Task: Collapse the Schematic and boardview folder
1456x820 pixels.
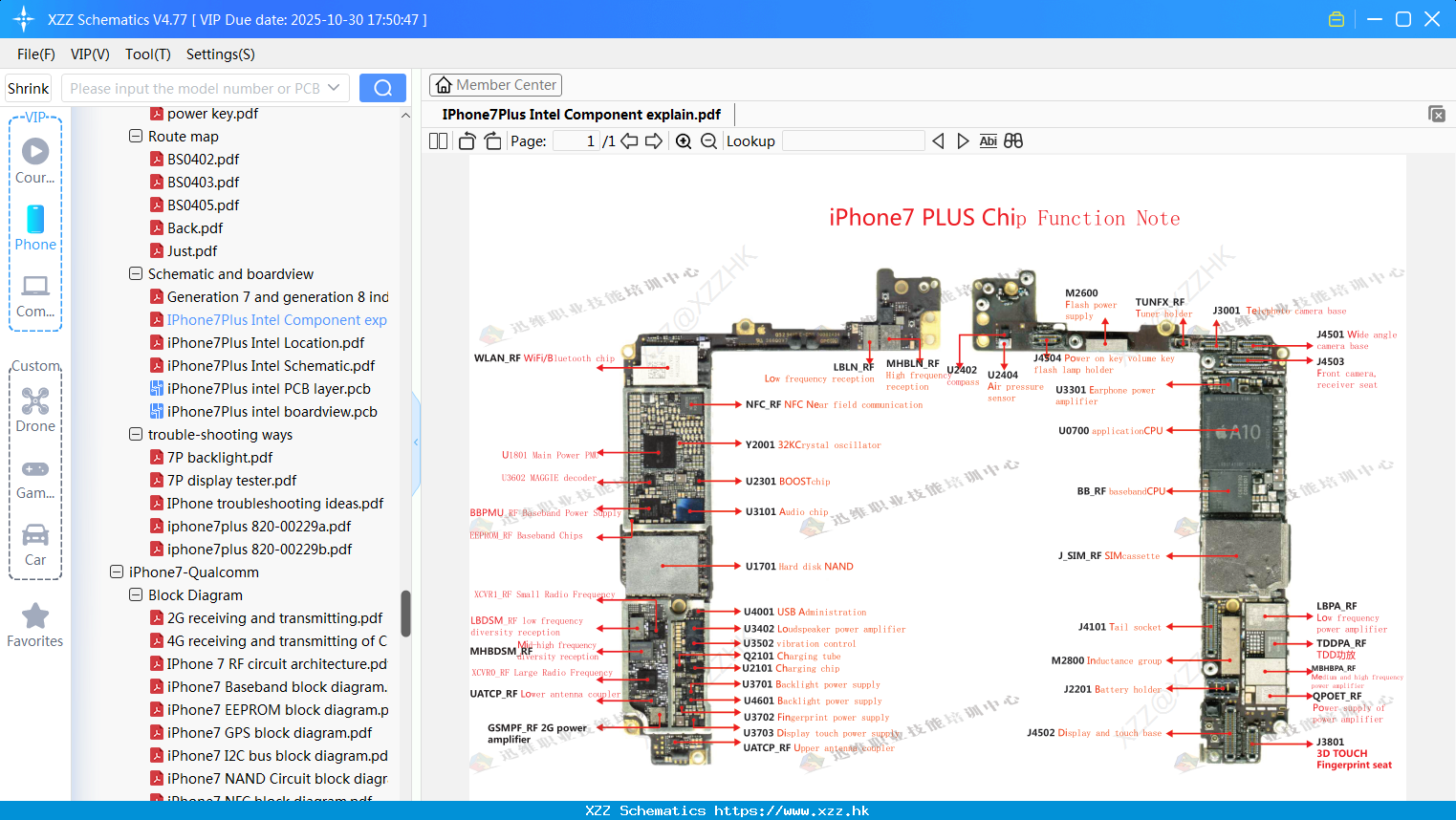Action: 136,274
